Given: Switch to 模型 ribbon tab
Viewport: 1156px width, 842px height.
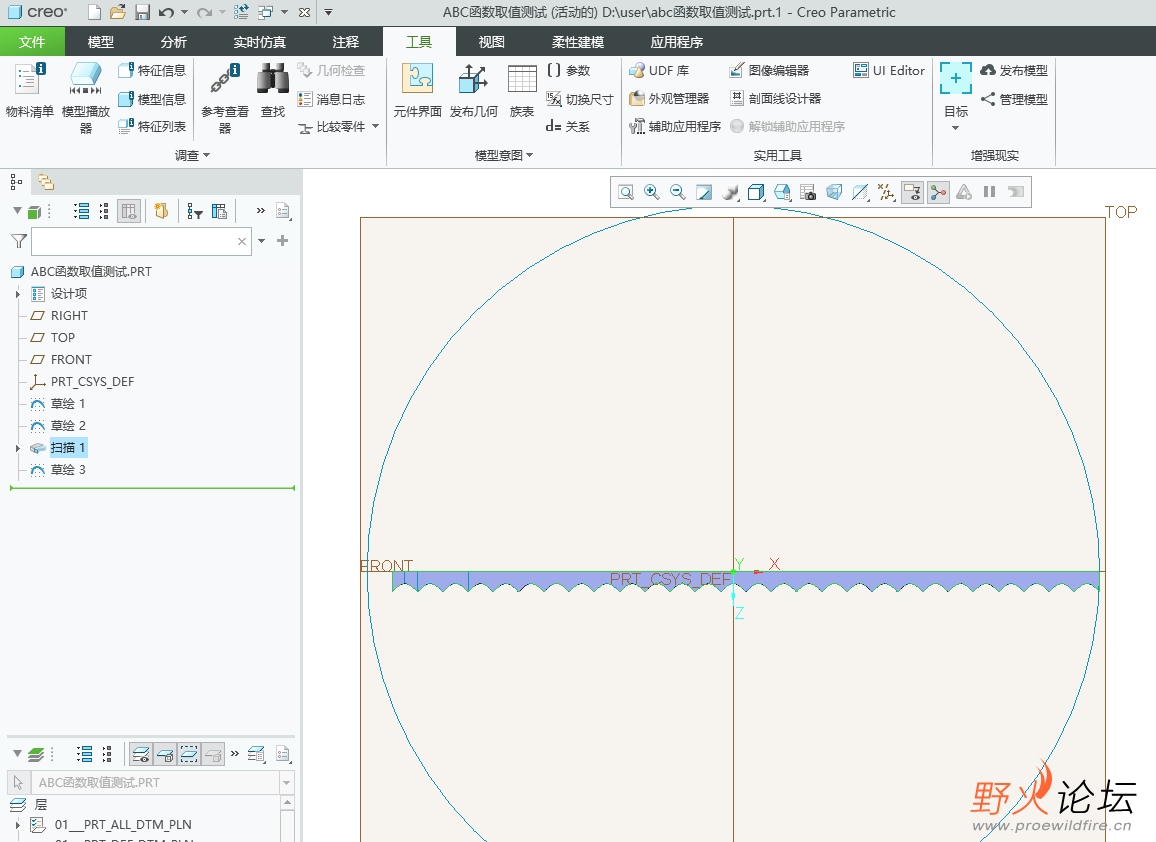Looking at the screenshot, I should [101, 42].
